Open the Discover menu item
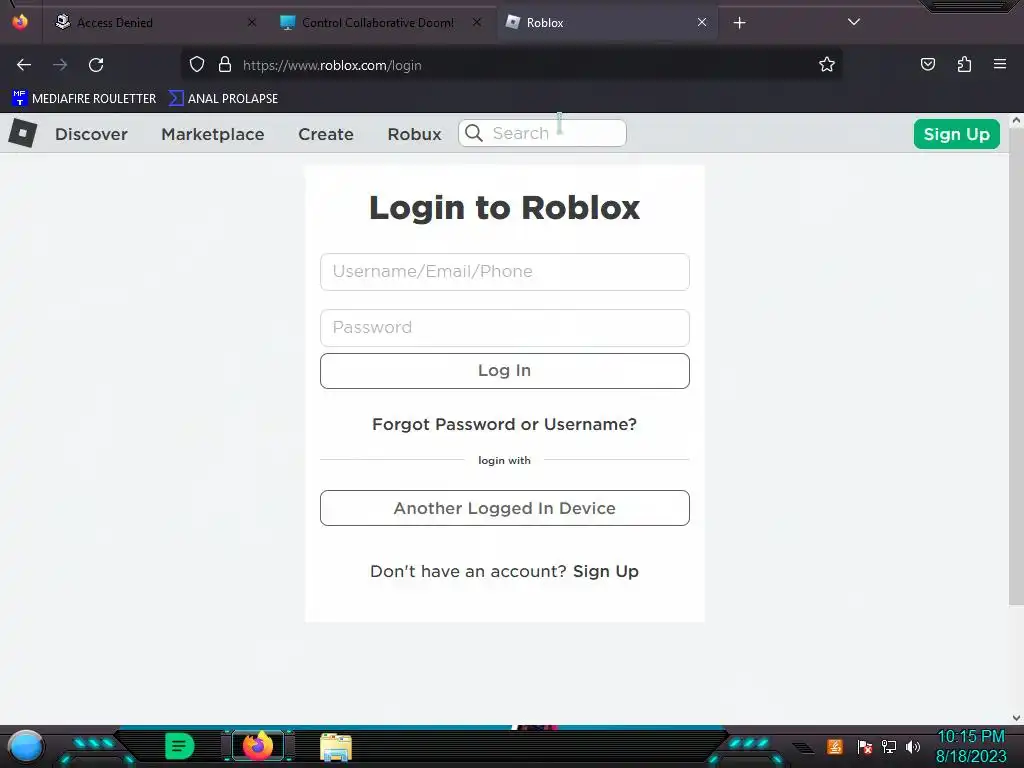 (91, 134)
